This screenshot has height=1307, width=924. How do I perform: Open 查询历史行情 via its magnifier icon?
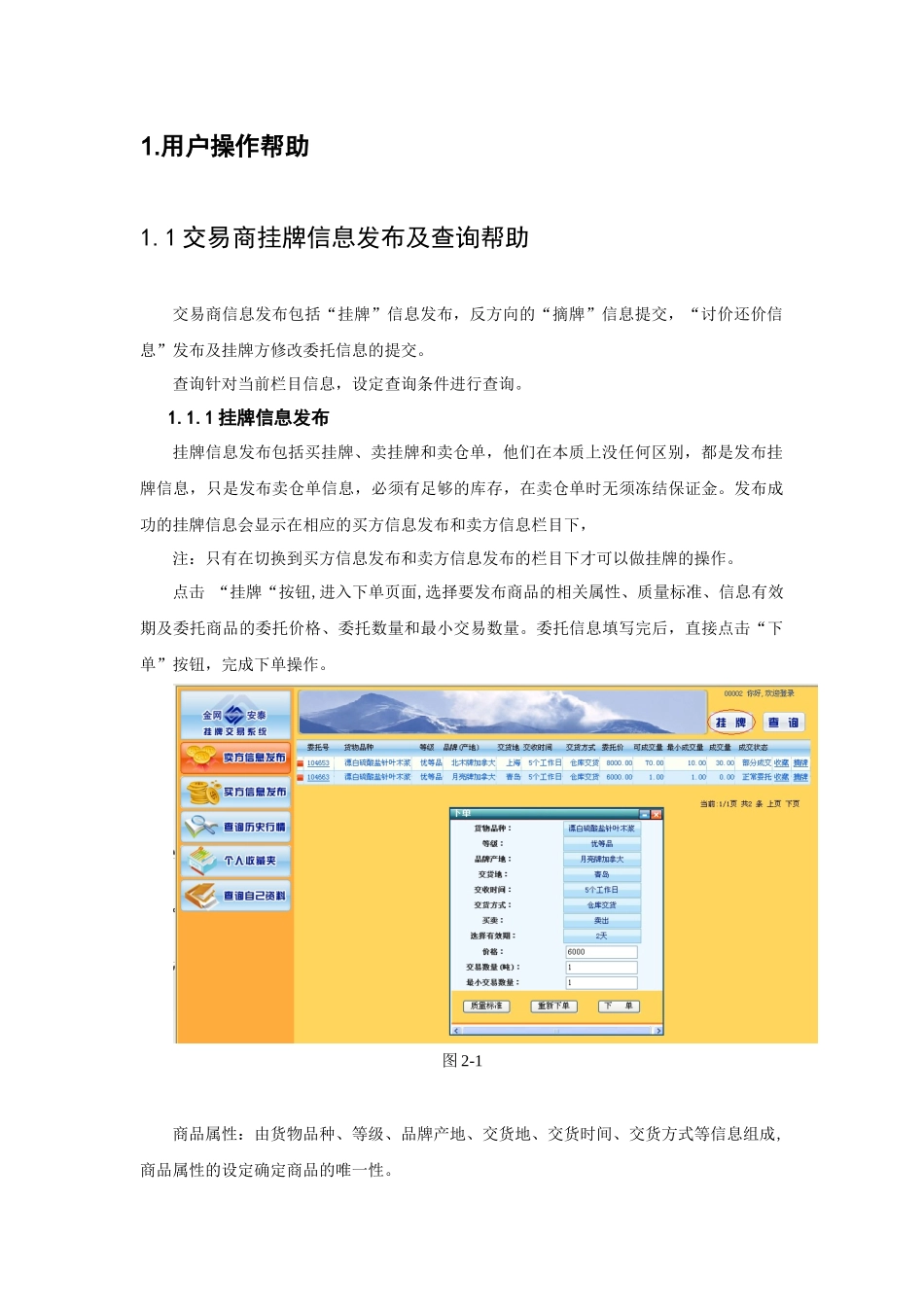[201, 826]
